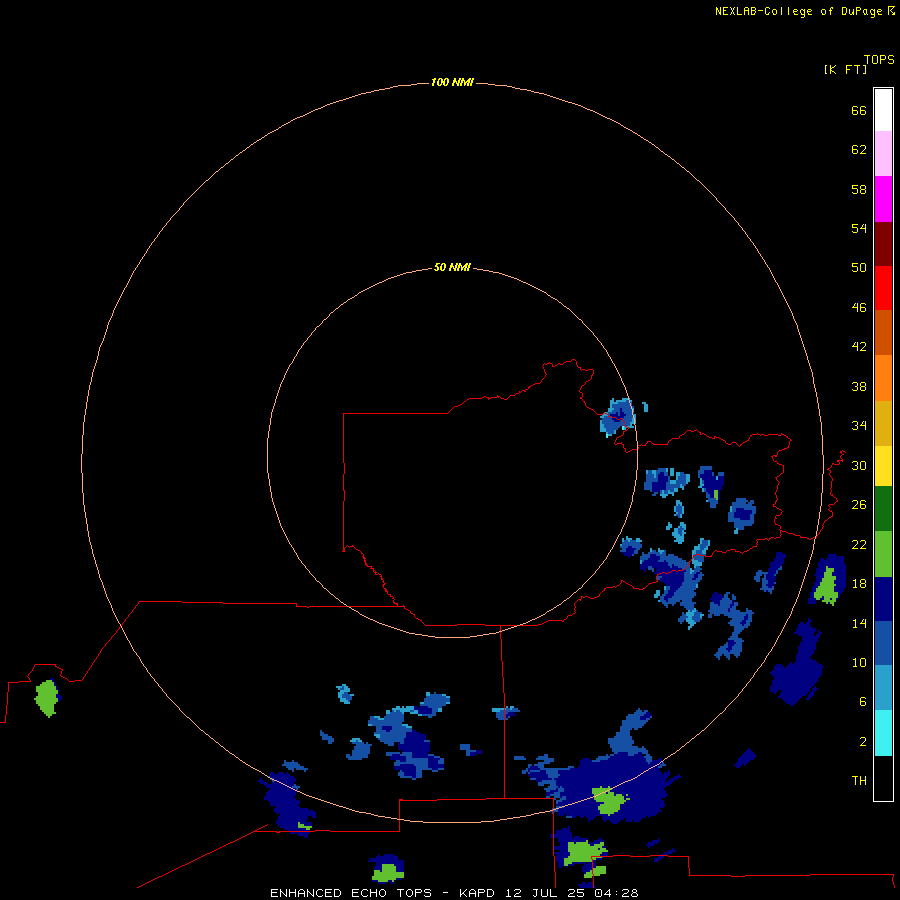
Task: Click the '50 NMI' range ring label
Action: pyautogui.click(x=452, y=267)
